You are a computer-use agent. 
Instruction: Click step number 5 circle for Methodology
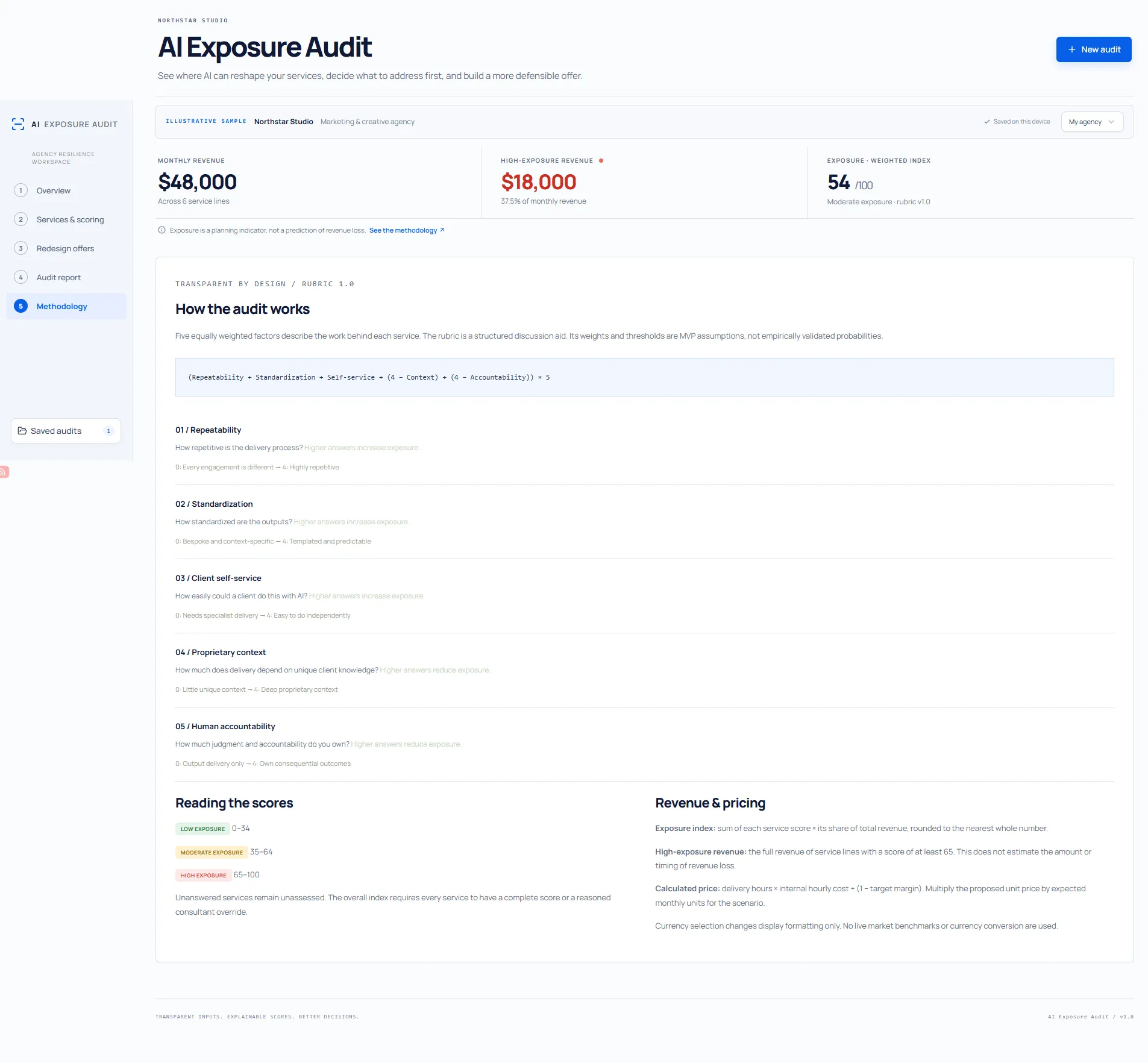[x=20, y=306]
